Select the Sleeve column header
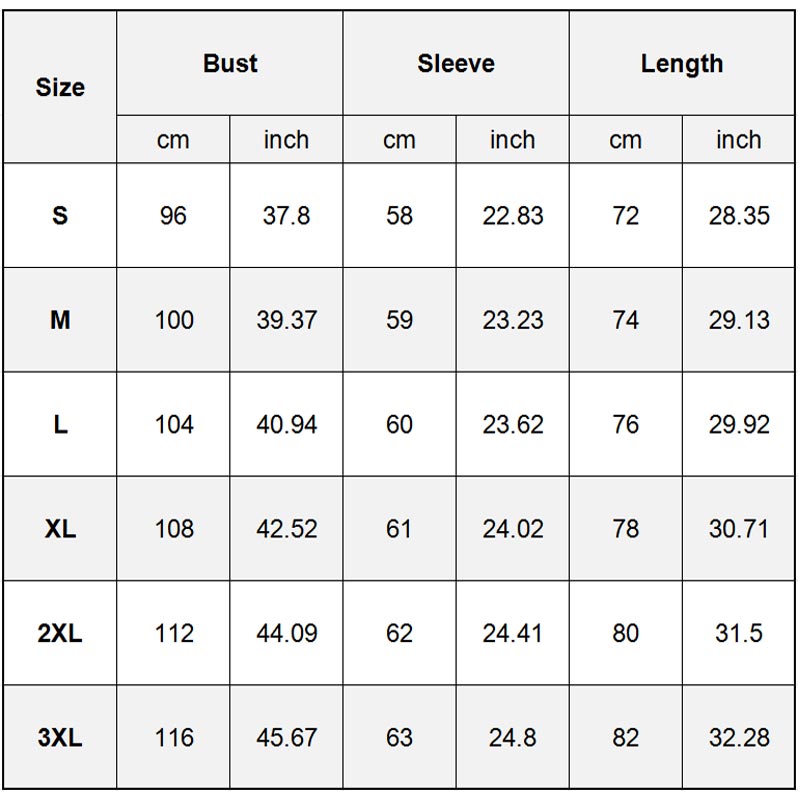Viewport: 800px width, 800px height. (x=456, y=64)
